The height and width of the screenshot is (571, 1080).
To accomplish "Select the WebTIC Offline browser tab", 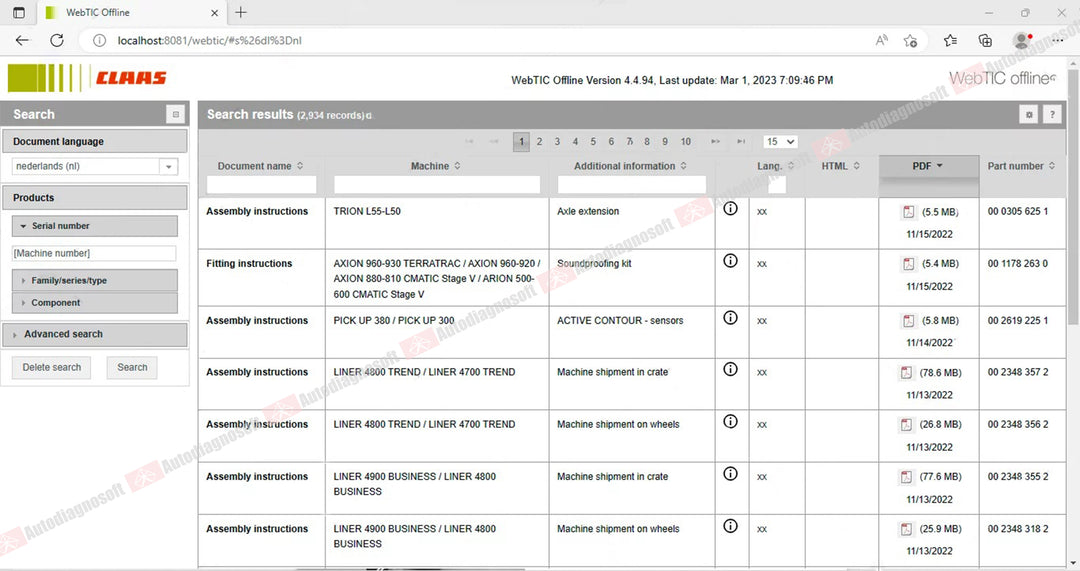I will click(131, 12).
